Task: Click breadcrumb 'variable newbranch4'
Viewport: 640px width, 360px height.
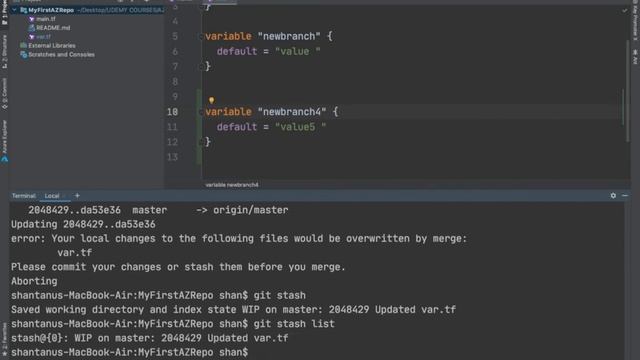Action: coord(232,185)
